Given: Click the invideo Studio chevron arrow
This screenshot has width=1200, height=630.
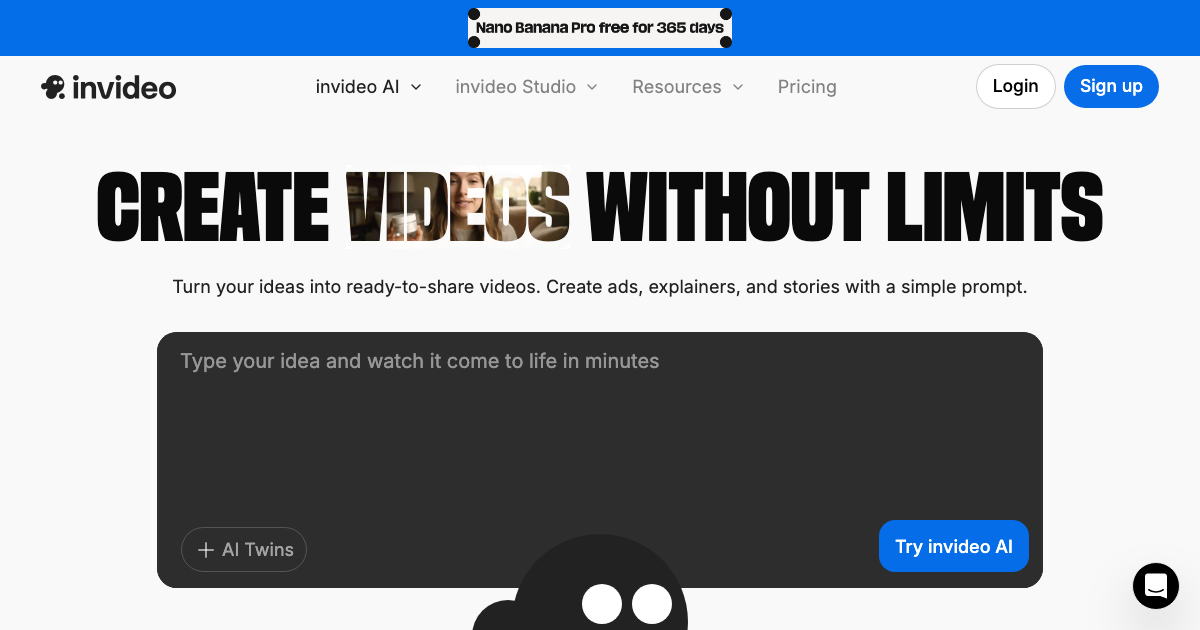Looking at the screenshot, I should tap(592, 87).
